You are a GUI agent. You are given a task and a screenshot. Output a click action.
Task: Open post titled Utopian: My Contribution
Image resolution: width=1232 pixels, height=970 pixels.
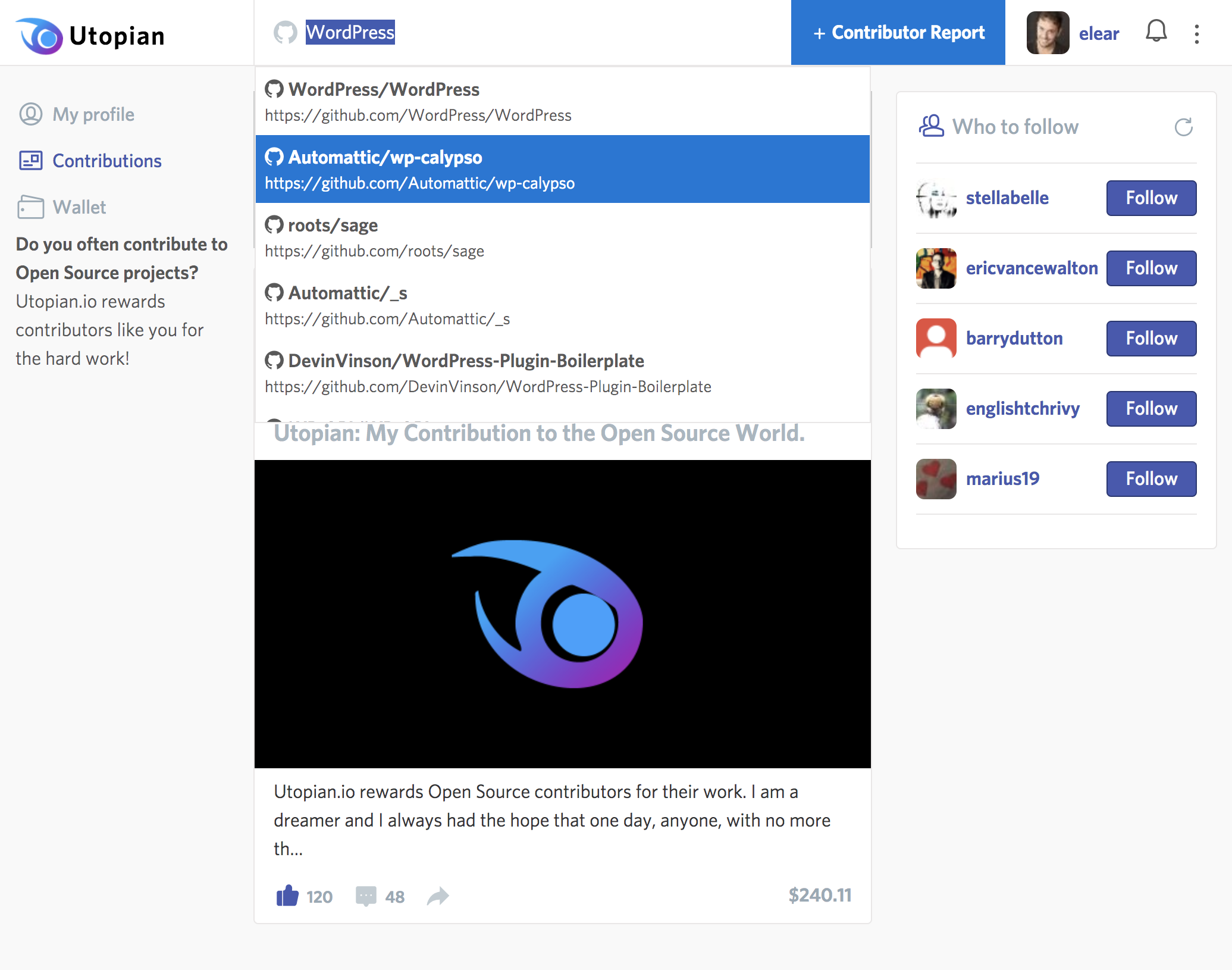[x=539, y=433]
